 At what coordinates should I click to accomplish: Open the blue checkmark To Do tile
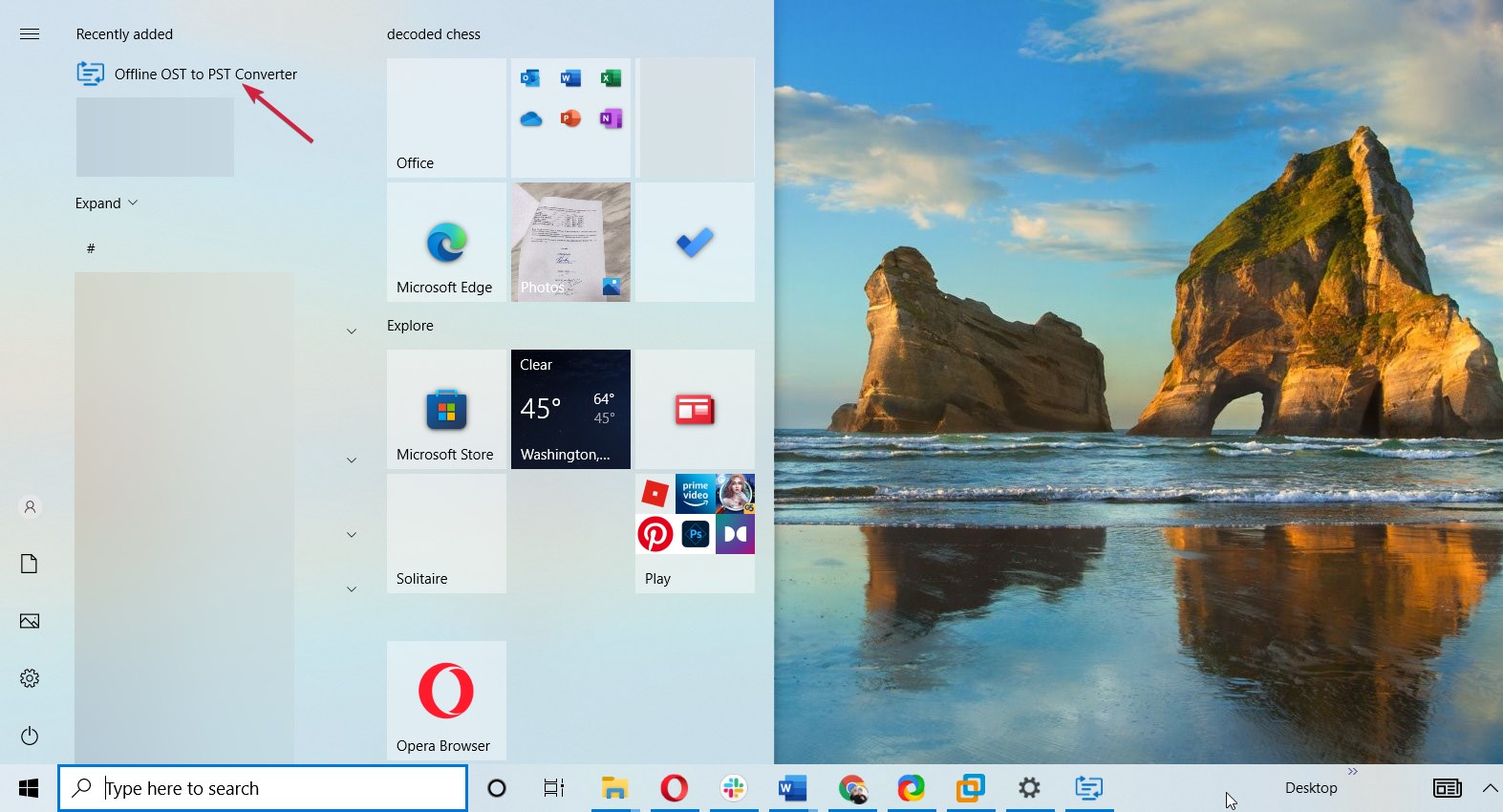click(695, 242)
